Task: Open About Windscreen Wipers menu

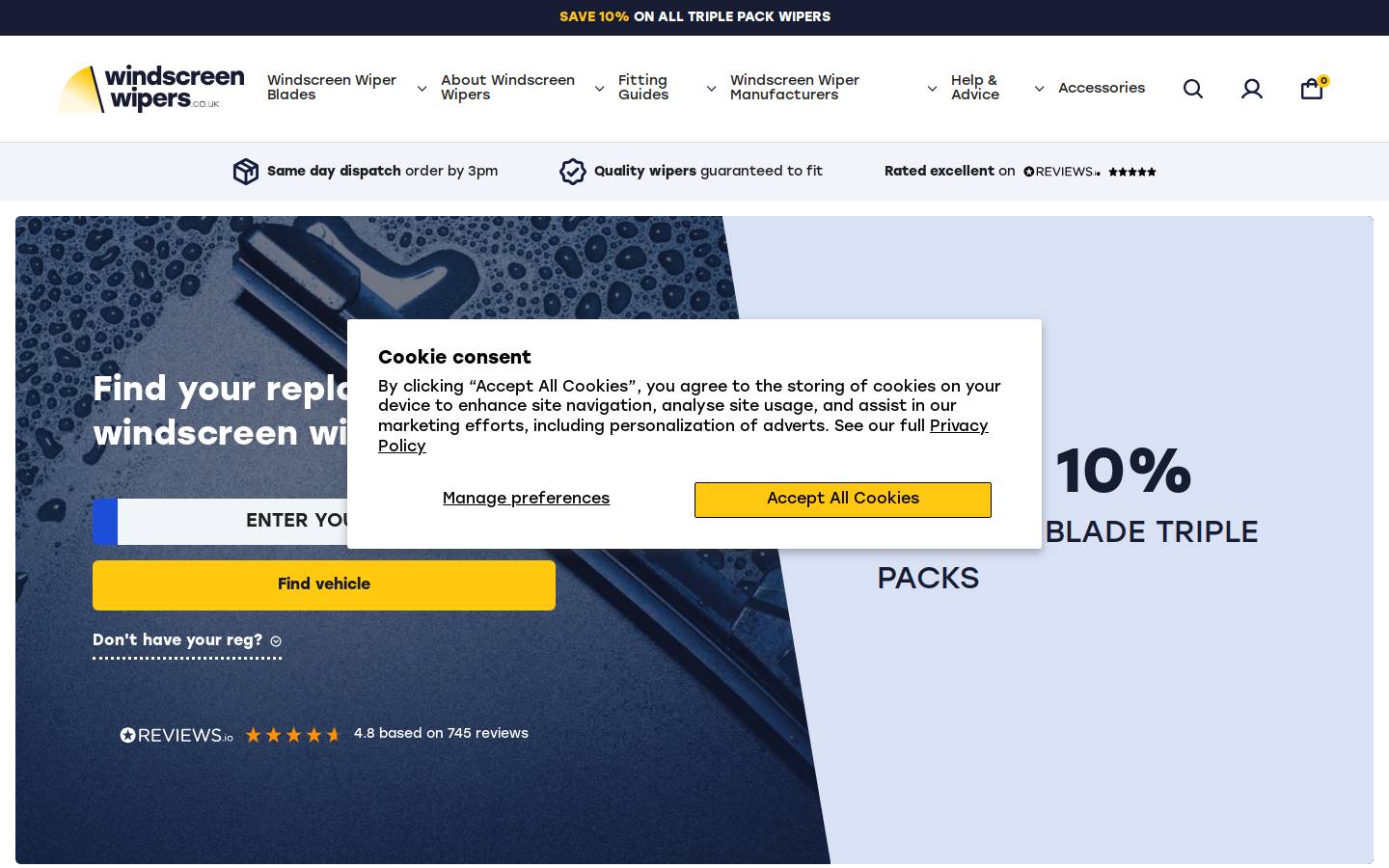Action: point(507,88)
